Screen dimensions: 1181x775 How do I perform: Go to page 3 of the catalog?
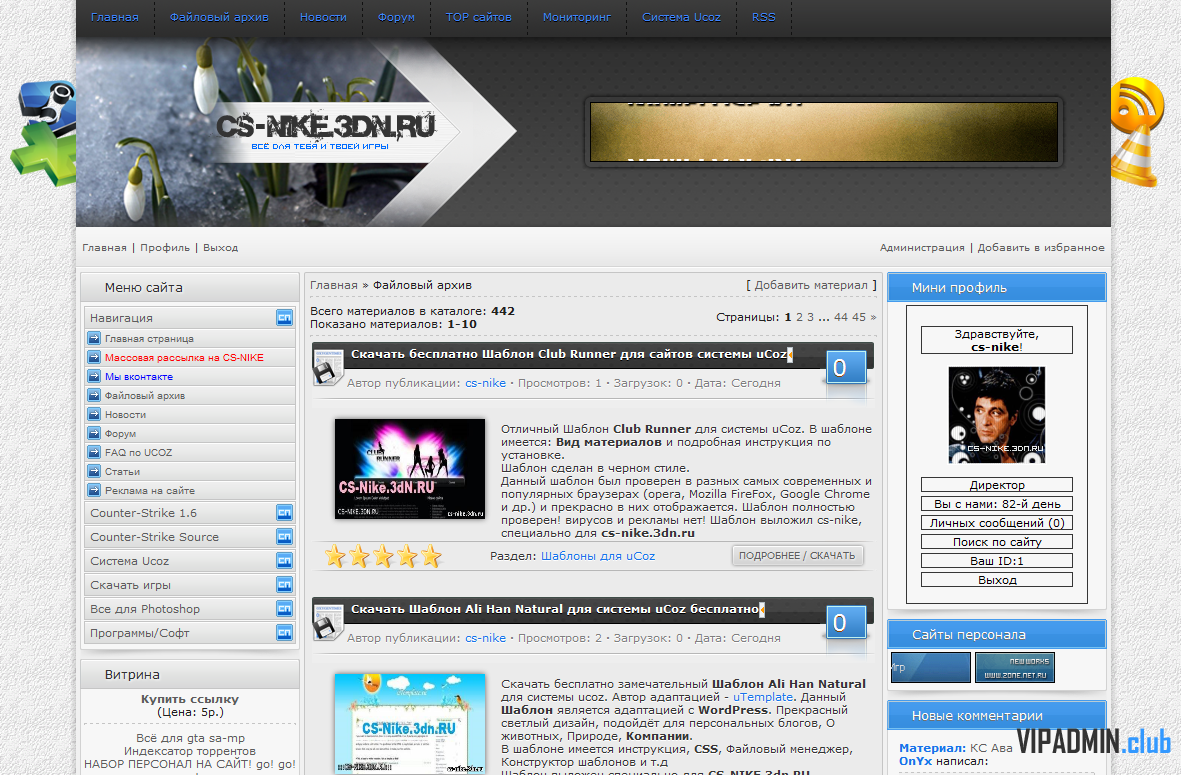tap(810, 317)
